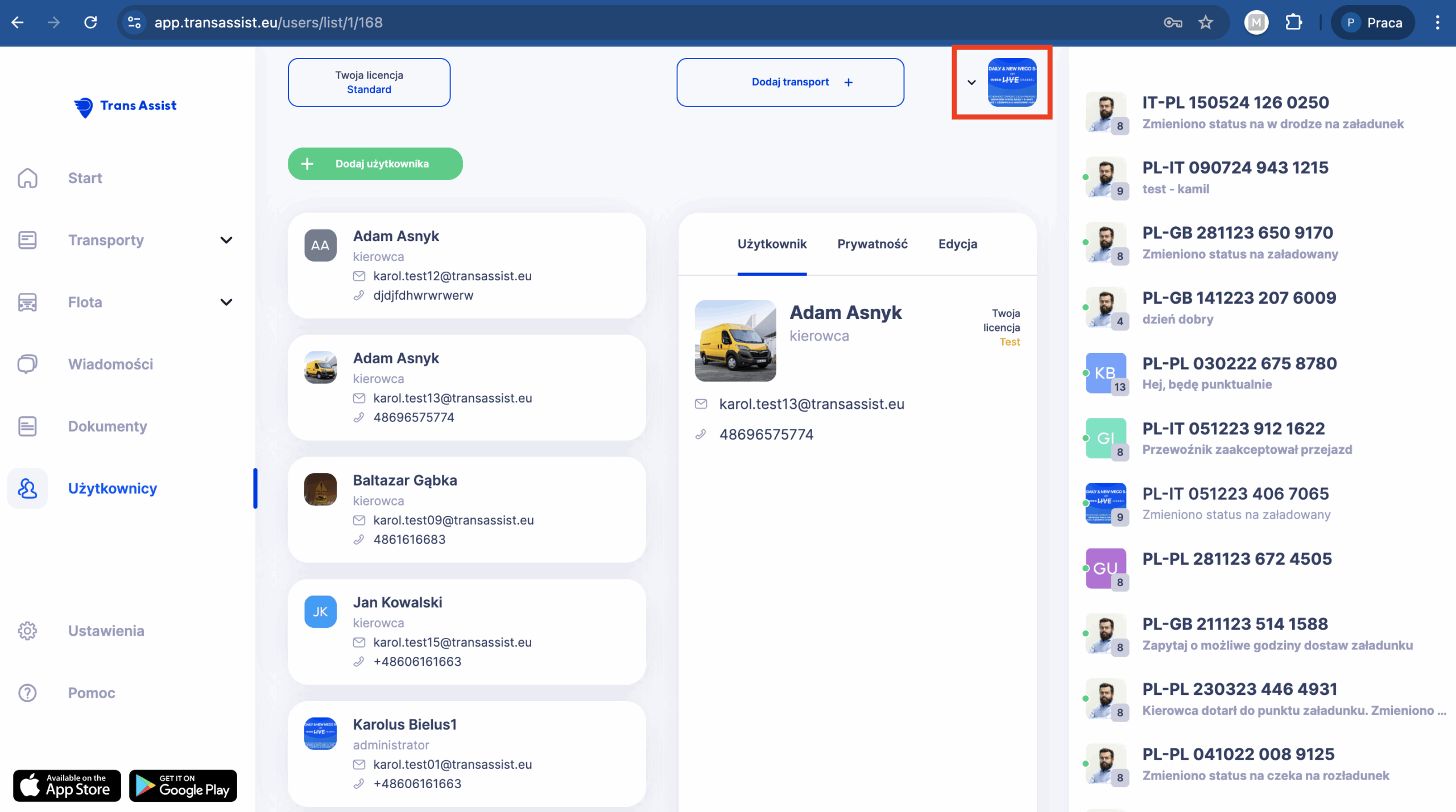Open Wiadomości messages icon in sidebar

point(27,364)
